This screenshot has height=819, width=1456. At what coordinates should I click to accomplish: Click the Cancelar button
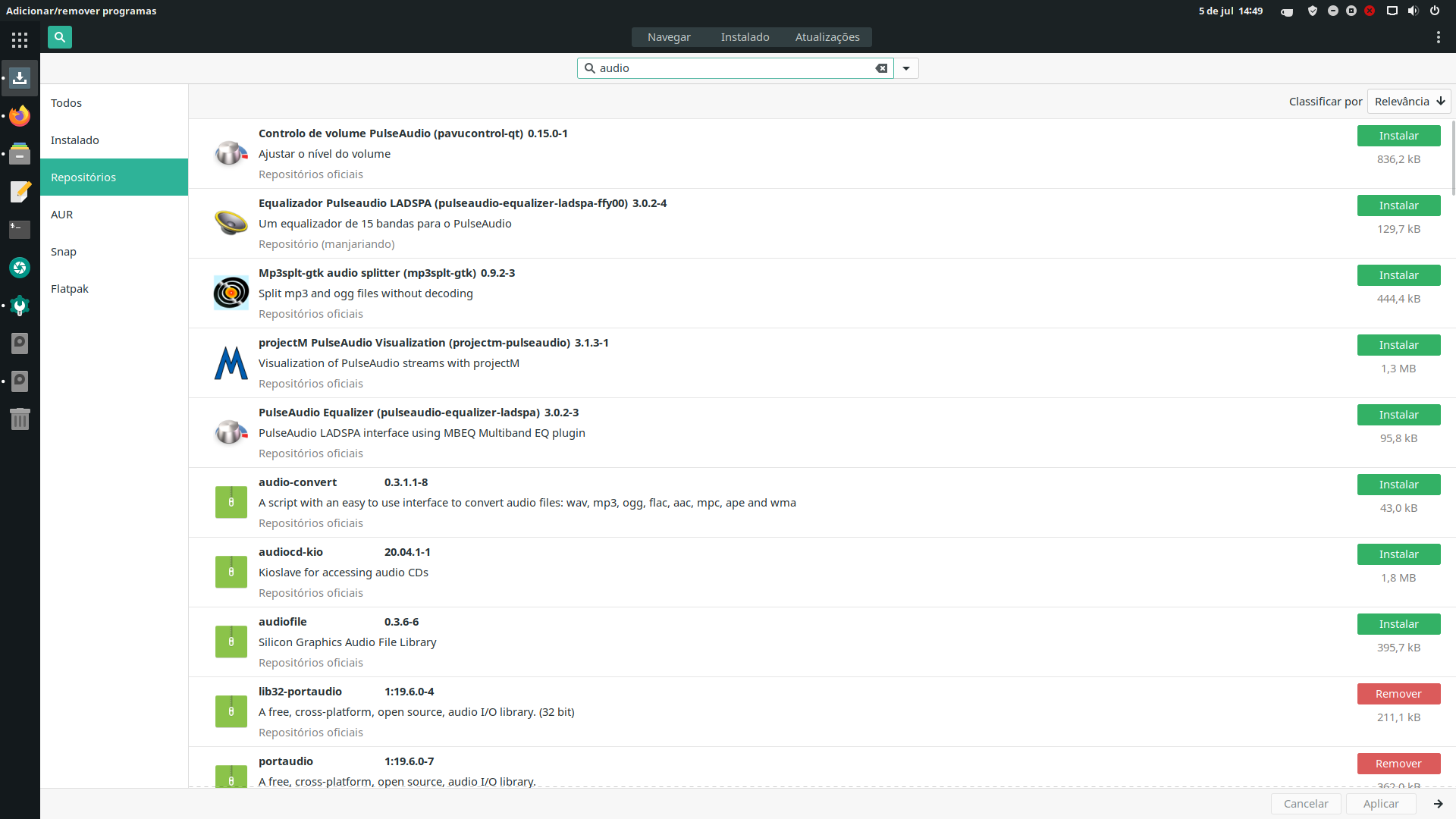click(1306, 804)
